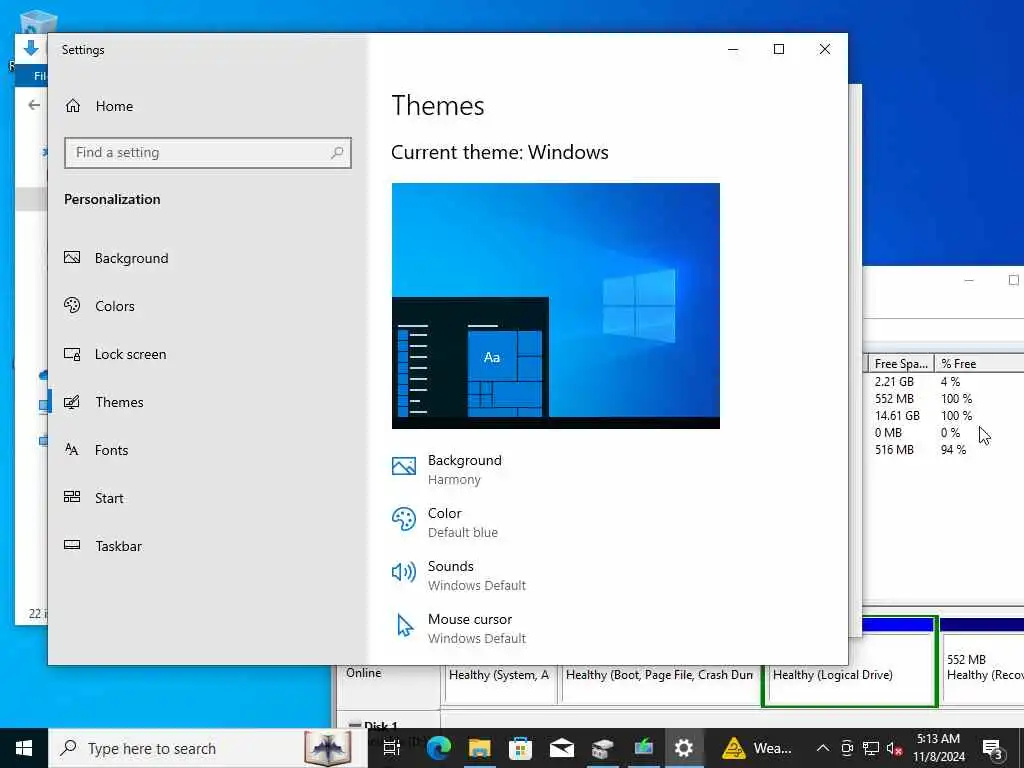Click Free Space column header in Disk Management

point(901,364)
